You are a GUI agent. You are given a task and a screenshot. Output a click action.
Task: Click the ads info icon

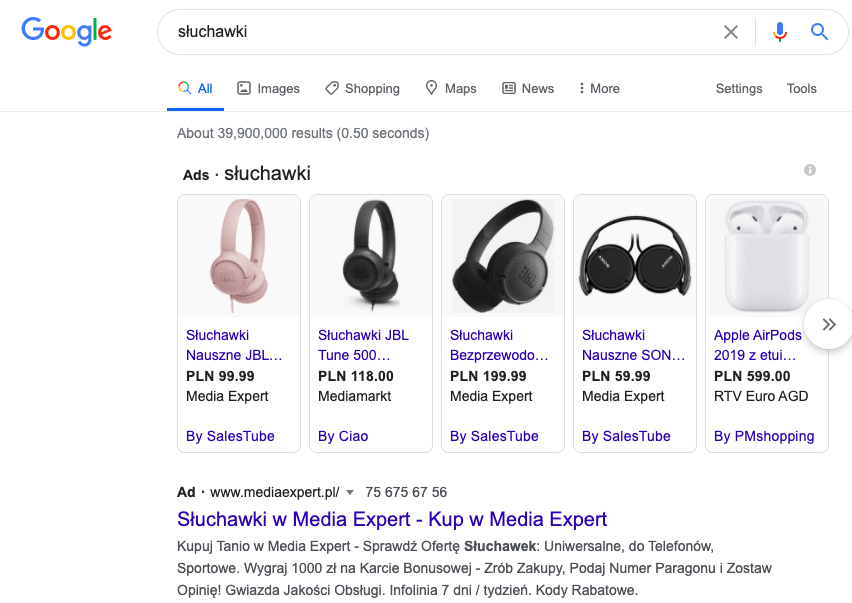[810, 170]
